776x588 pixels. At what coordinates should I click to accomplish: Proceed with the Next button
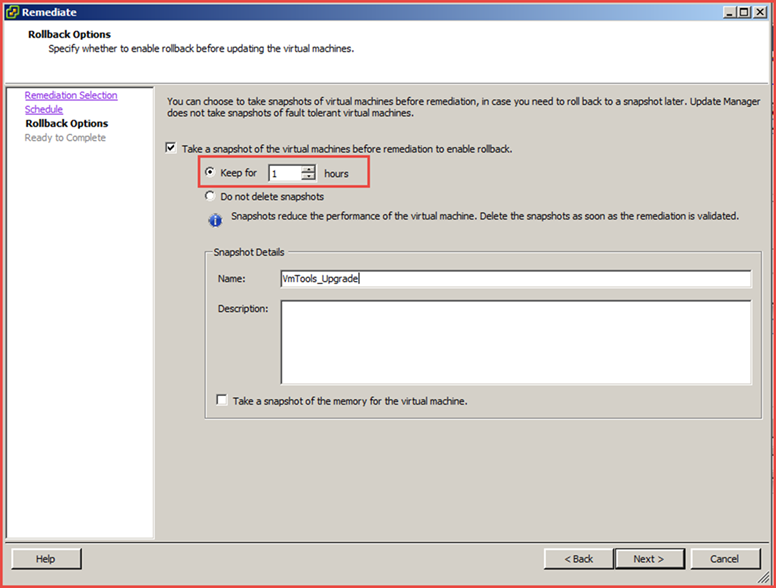tap(649, 559)
